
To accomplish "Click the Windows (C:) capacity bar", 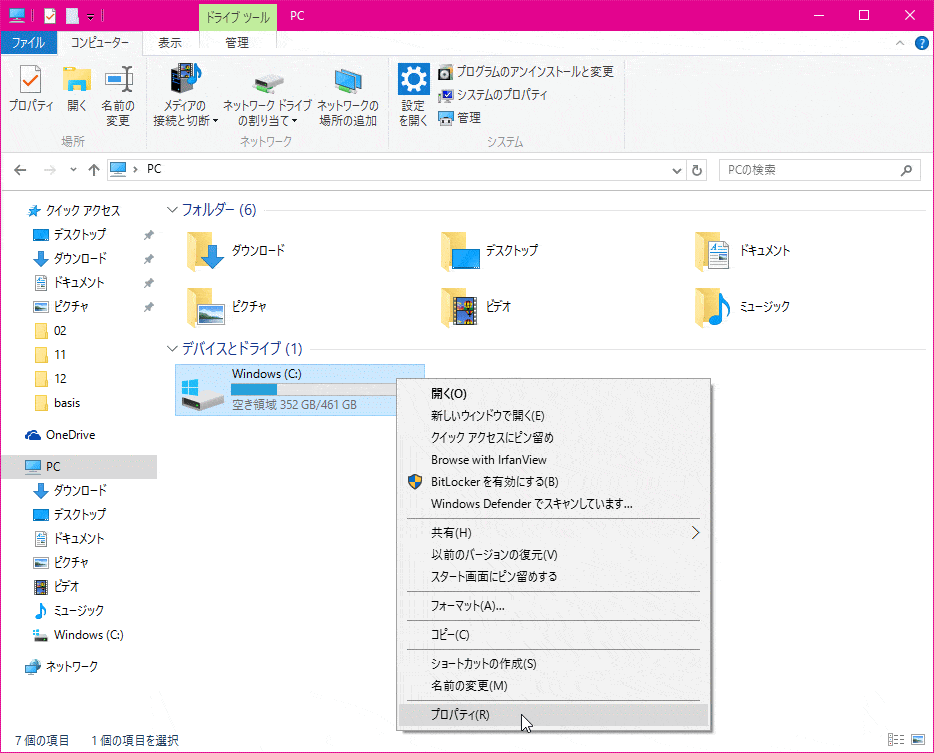I will [x=314, y=390].
